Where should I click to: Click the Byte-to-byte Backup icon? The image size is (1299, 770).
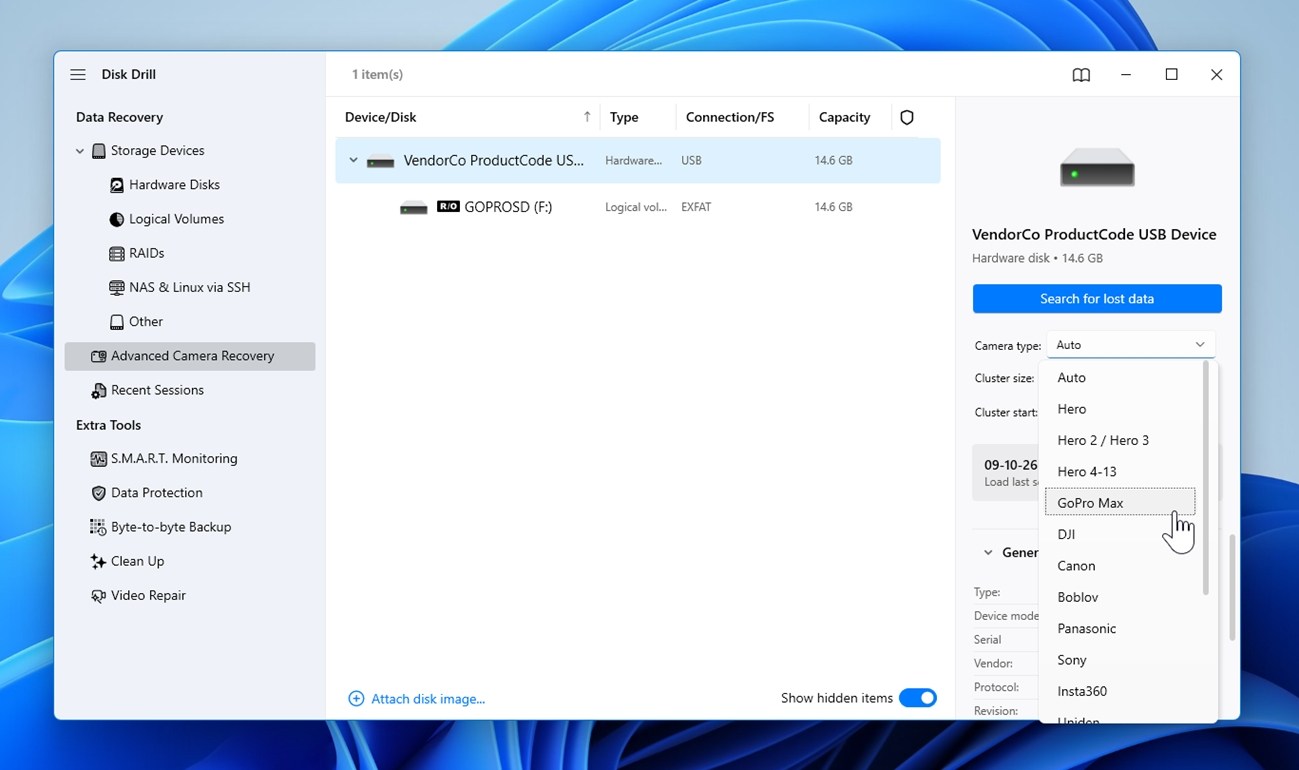pos(99,527)
